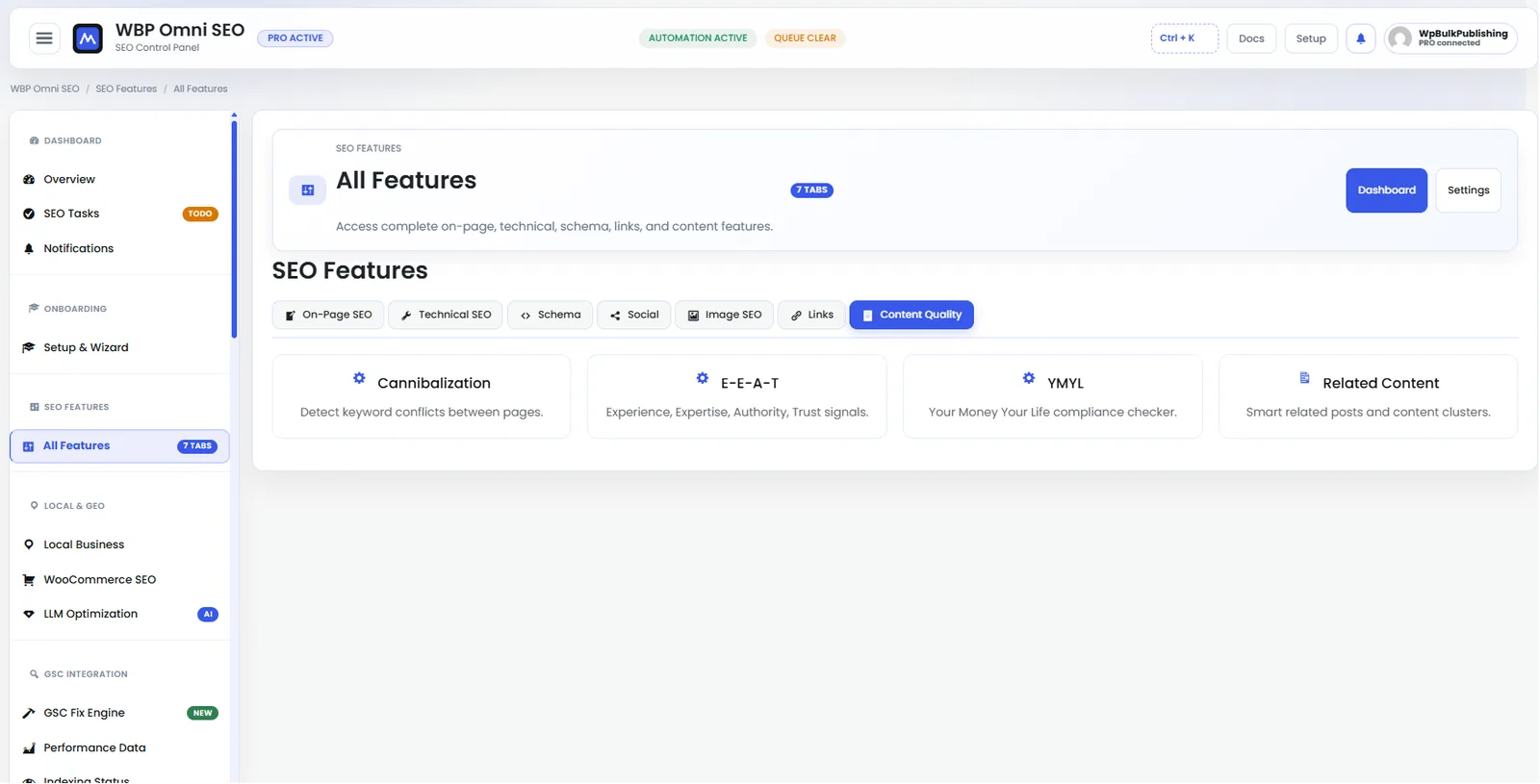Open the Related Content card
The image size is (1540, 784).
[x=1368, y=396]
